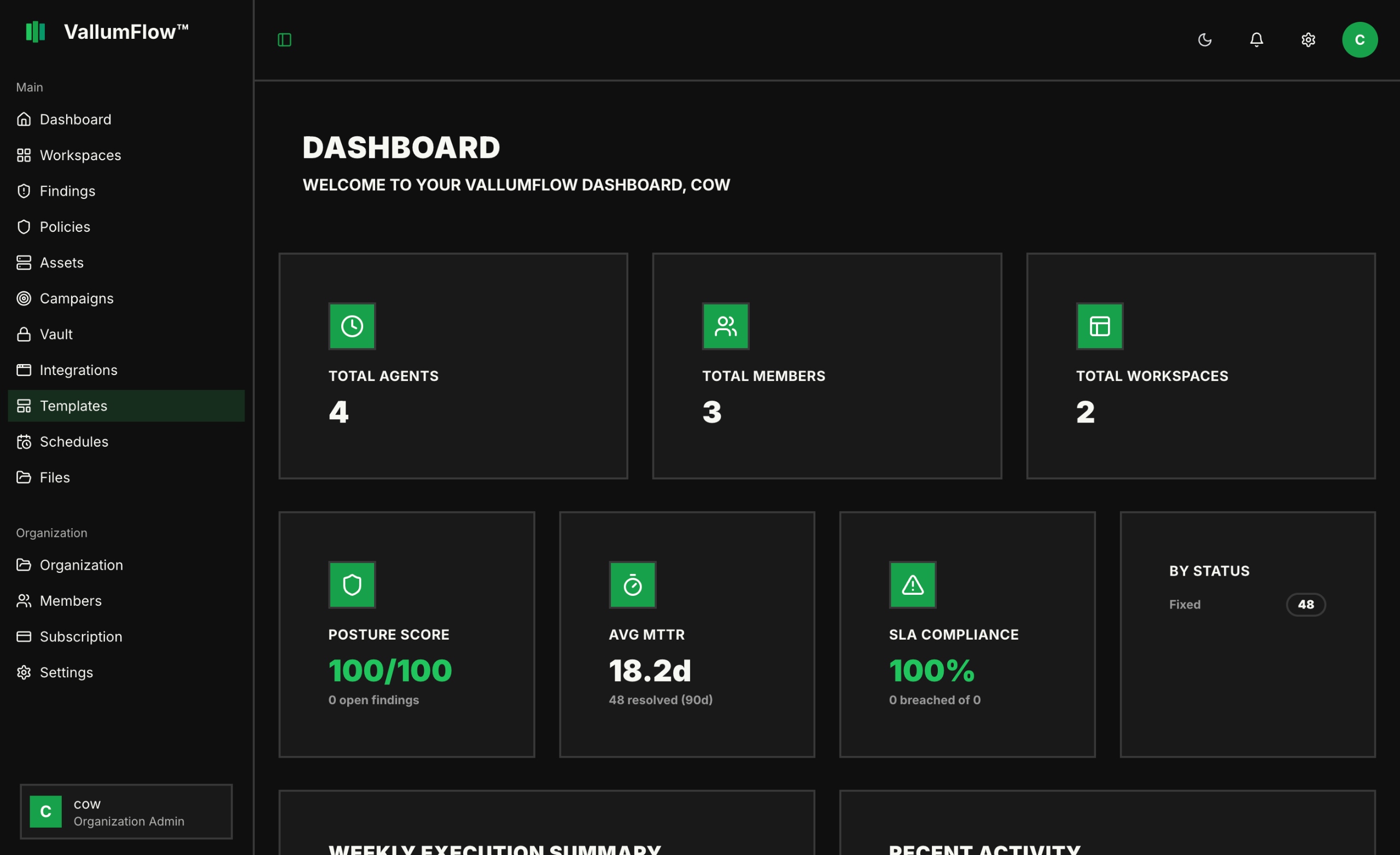
Task: Open the Campaigns page
Action: click(76, 298)
